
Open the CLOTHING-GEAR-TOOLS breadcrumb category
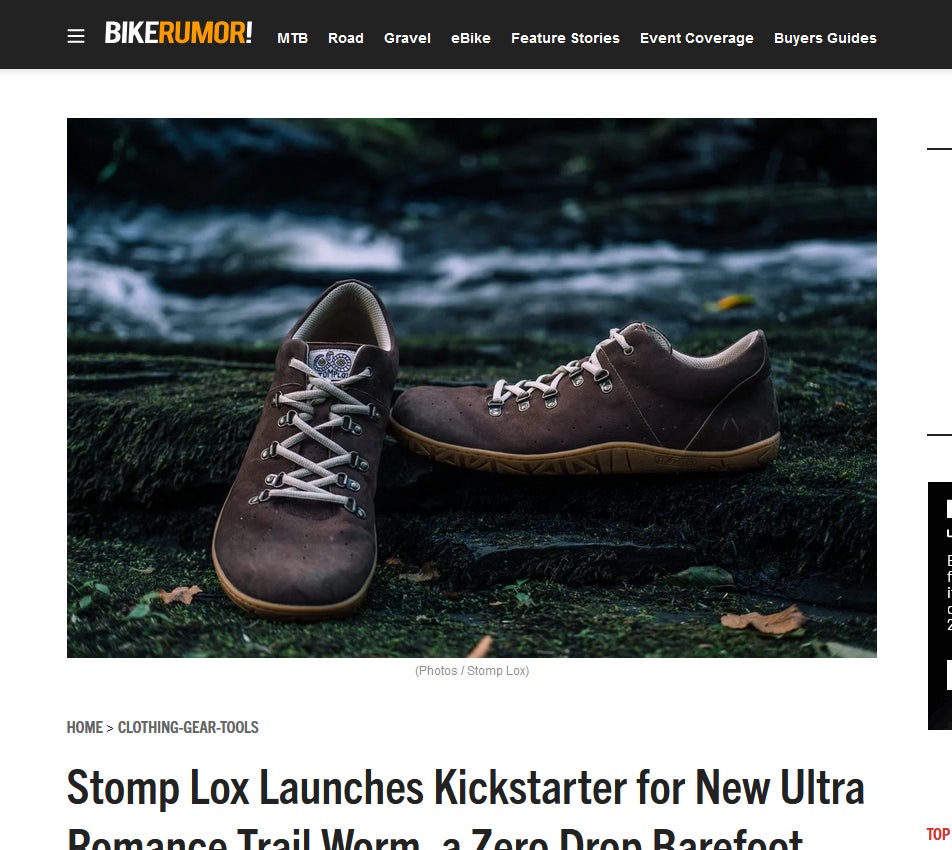(188, 727)
